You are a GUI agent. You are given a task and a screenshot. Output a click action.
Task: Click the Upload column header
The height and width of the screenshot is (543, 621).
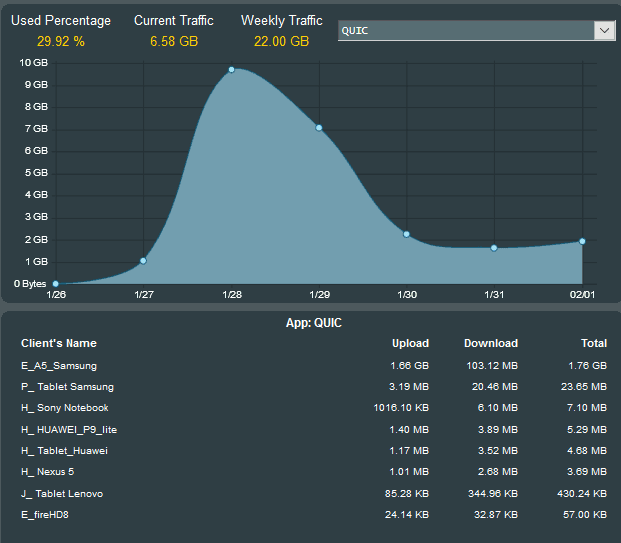pos(410,343)
